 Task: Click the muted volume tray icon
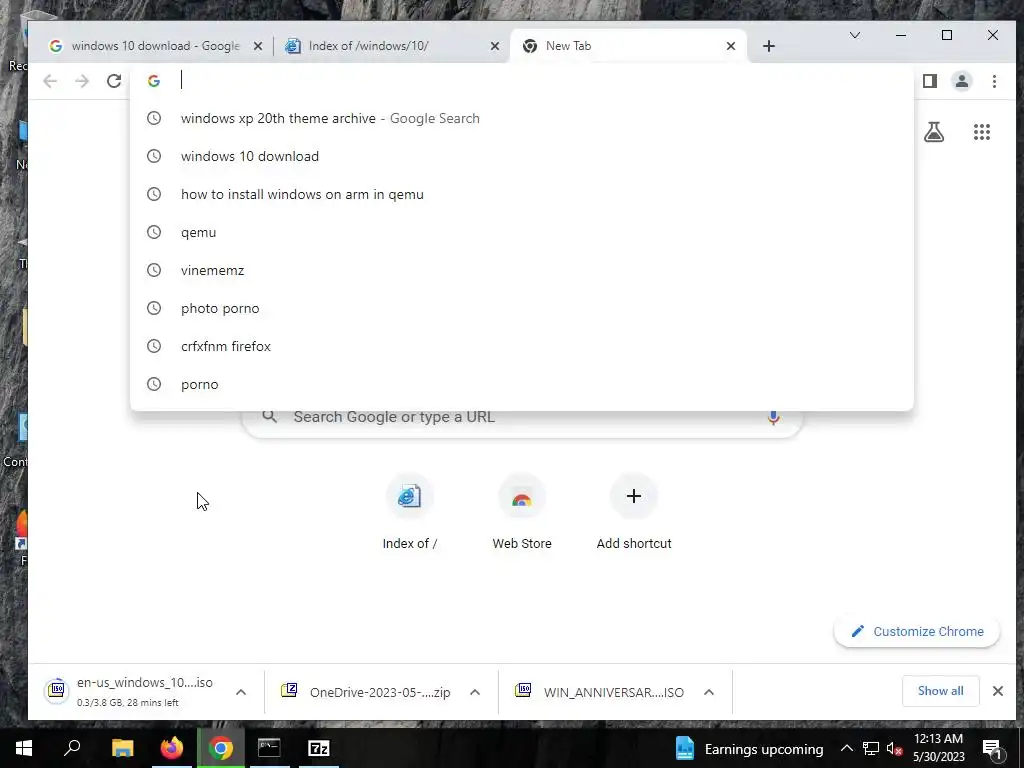[894, 748]
